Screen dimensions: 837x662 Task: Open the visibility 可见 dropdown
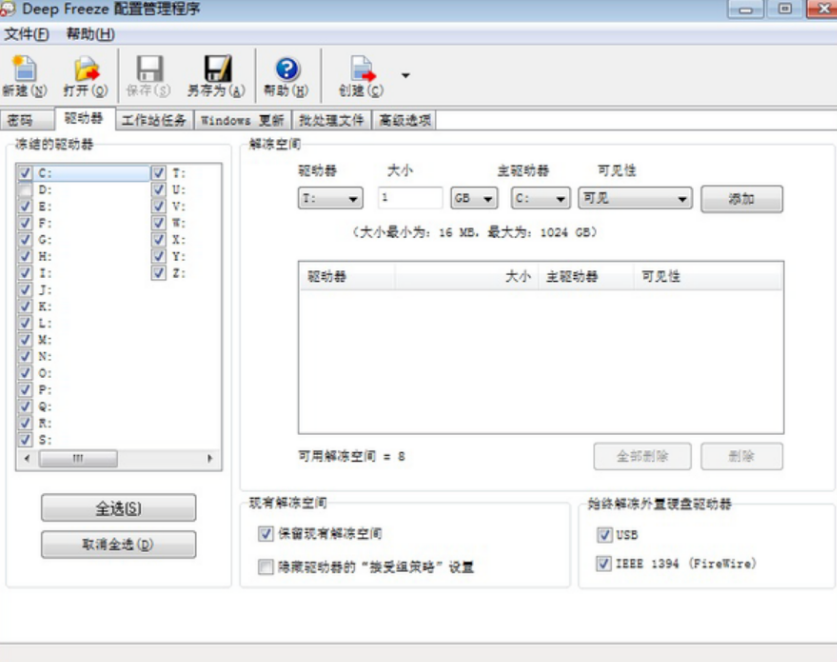click(635, 199)
